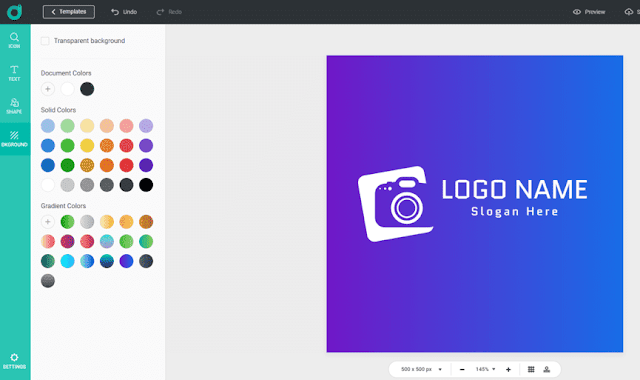The image size is (640, 380).
Task: Apply the dark gray gradient in last row
Action: pos(48,281)
